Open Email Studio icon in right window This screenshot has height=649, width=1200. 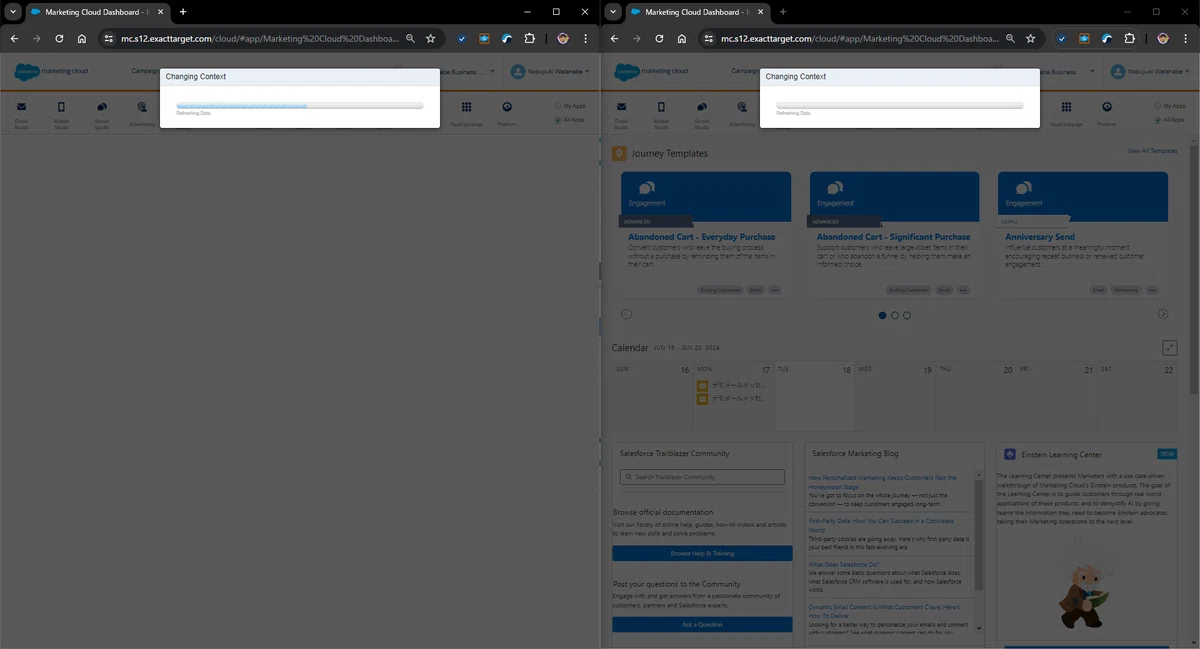point(621,108)
